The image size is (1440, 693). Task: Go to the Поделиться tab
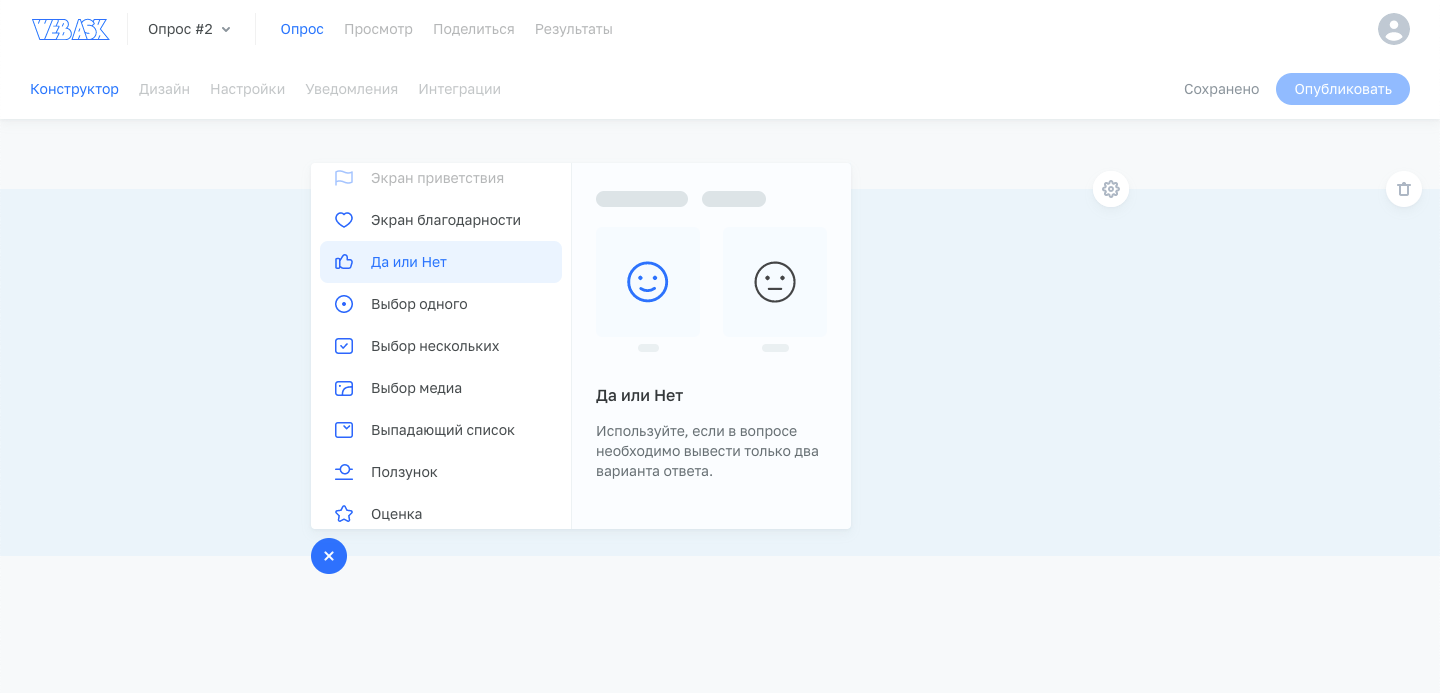point(473,30)
